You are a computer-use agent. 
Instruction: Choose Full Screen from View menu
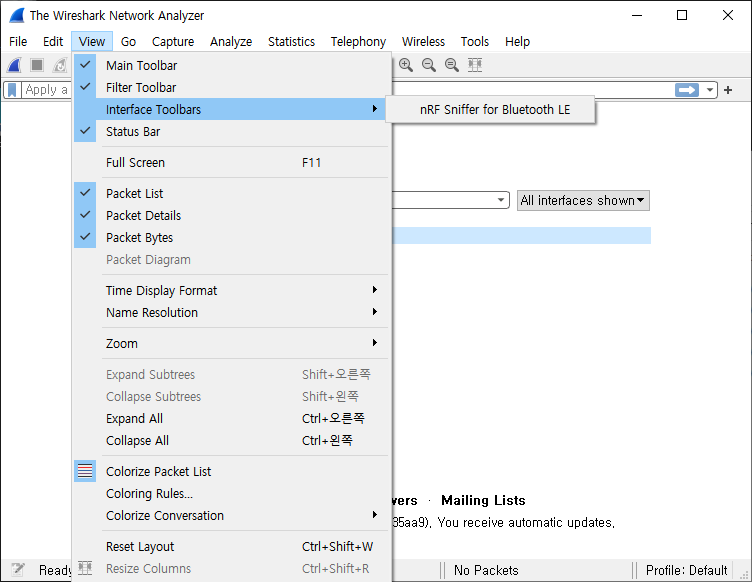point(231,163)
